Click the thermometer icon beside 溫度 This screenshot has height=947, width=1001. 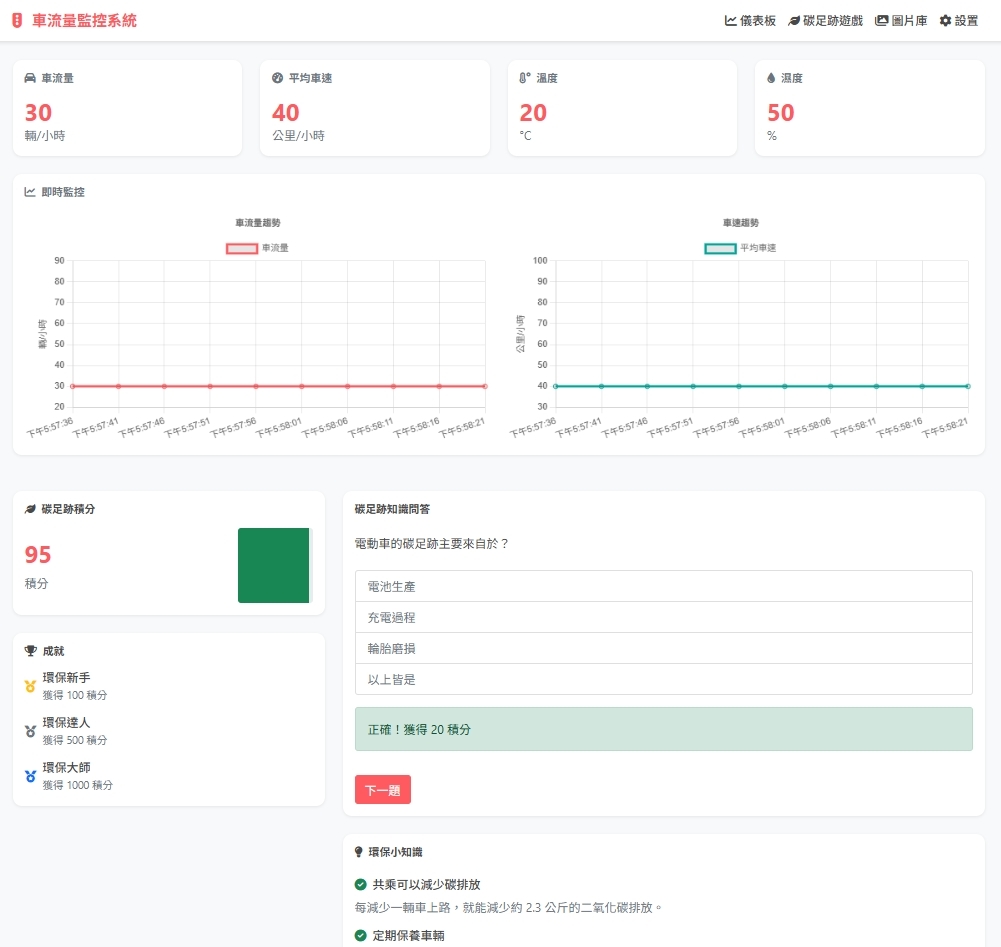click(x=525, y=78)
